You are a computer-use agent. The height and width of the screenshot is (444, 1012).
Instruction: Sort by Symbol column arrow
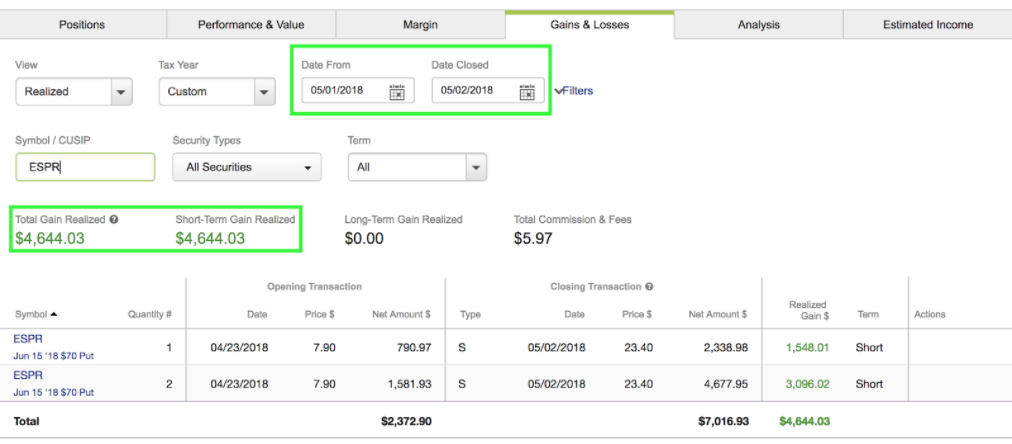tap(53, 314)
